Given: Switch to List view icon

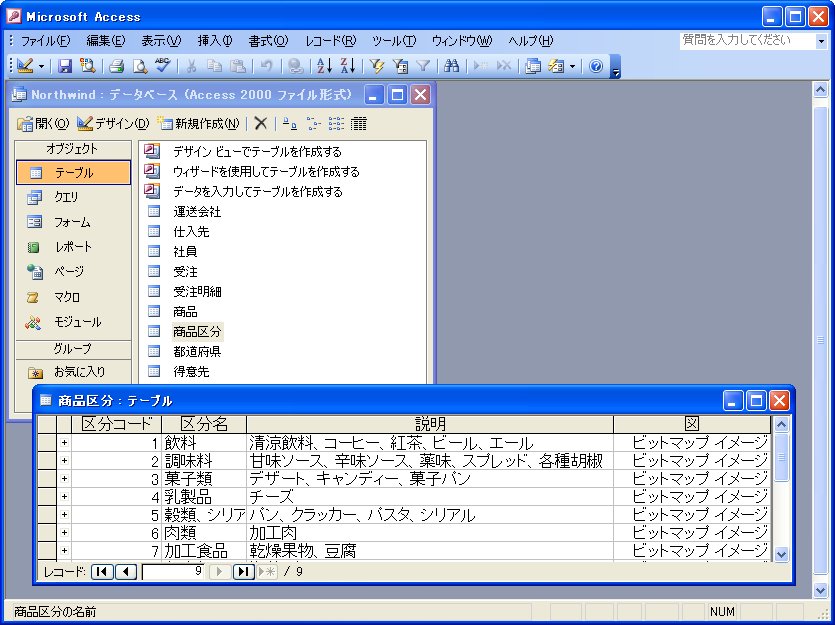Looking at the screenshot, I should (x=336, y=124).
